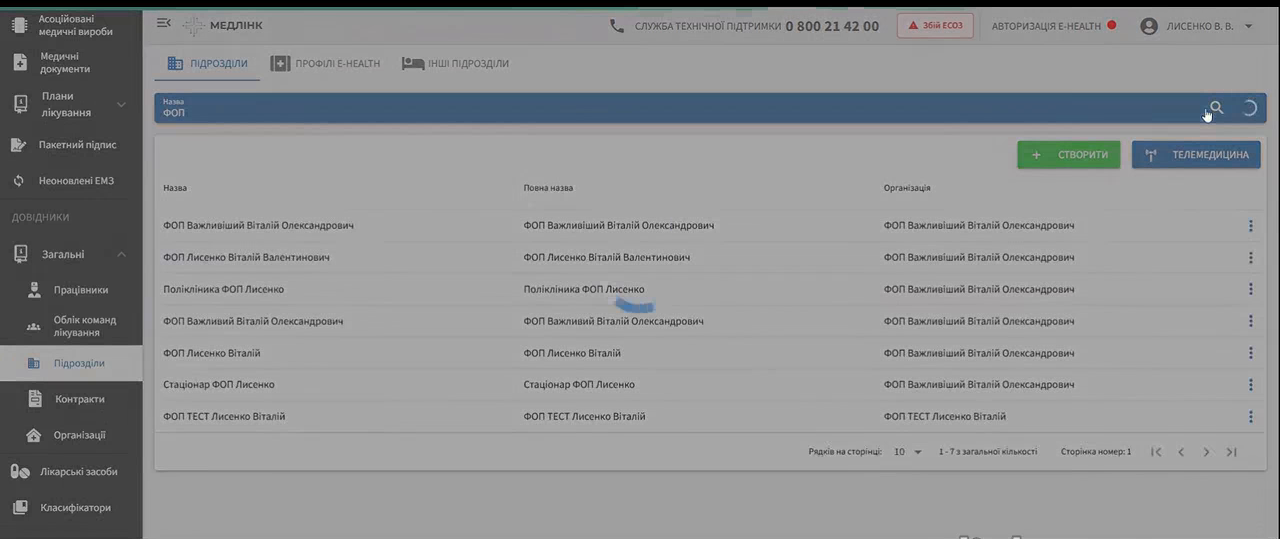Screen dimensions: 1280x539
Task: Click the green Створити button
Action: [x=1069, y=155]
